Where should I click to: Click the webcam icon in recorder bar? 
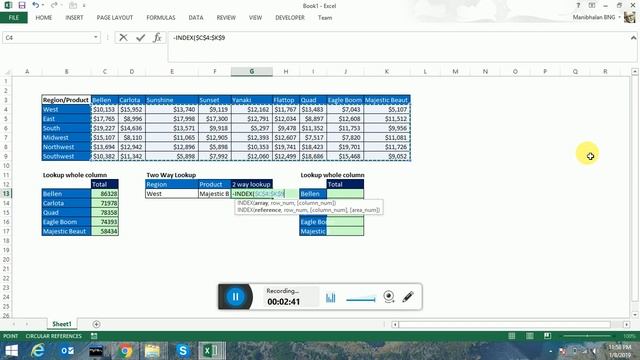click(x=389, y=296)
